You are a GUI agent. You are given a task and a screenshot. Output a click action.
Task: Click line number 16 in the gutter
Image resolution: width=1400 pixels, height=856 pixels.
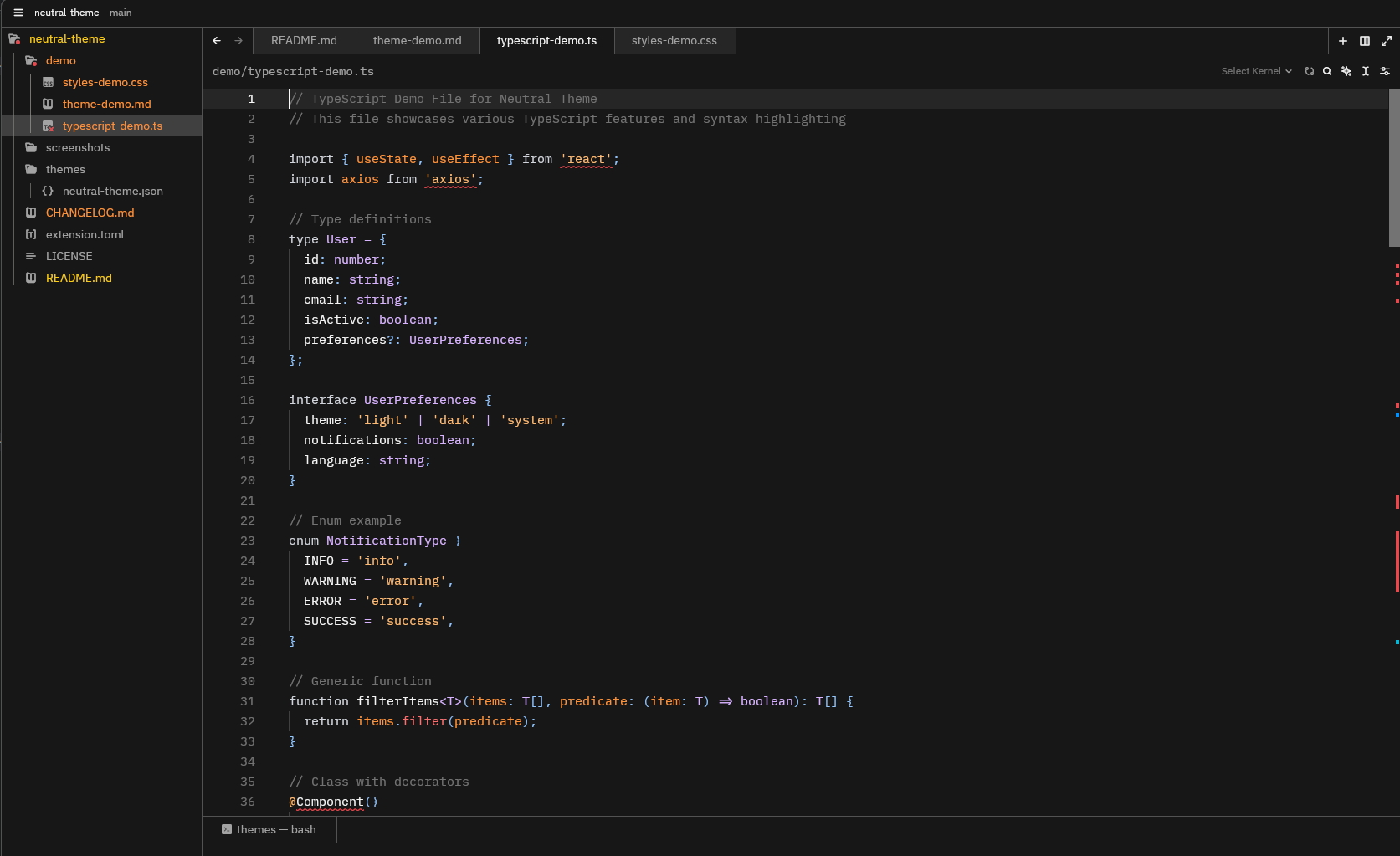(248, 400)
